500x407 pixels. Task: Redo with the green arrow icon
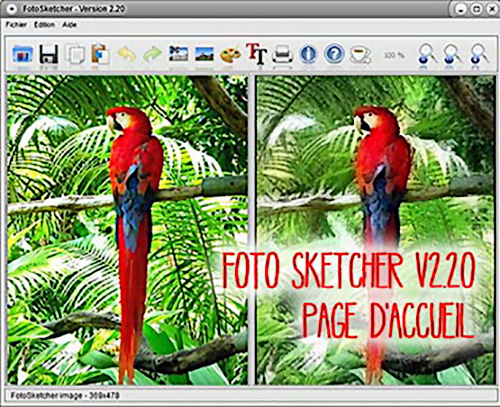152,54
